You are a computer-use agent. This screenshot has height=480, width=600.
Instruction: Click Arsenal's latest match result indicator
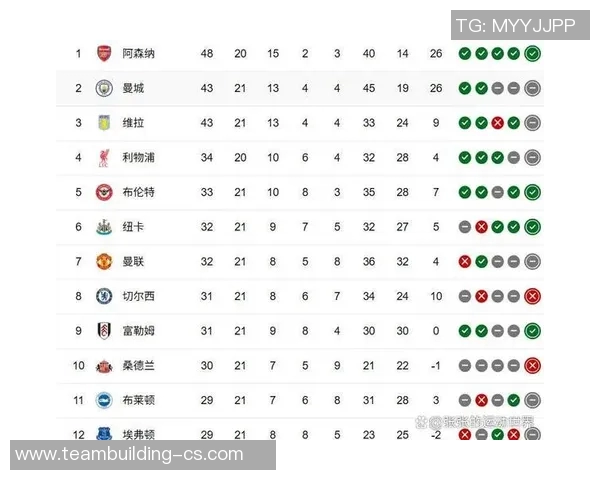click(x=532, y=54)
